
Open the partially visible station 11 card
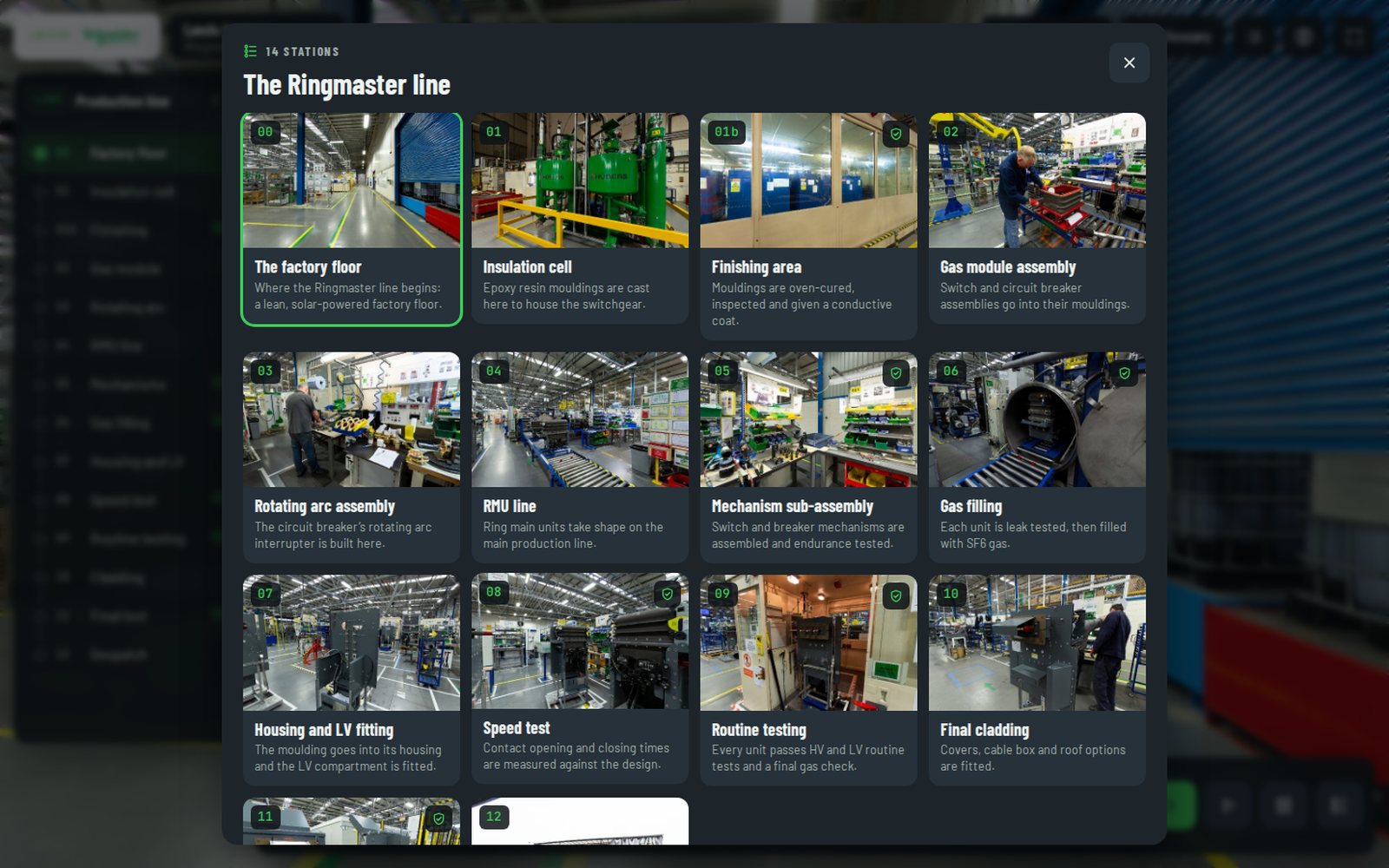pyautogui.click(x=352, y=821)
